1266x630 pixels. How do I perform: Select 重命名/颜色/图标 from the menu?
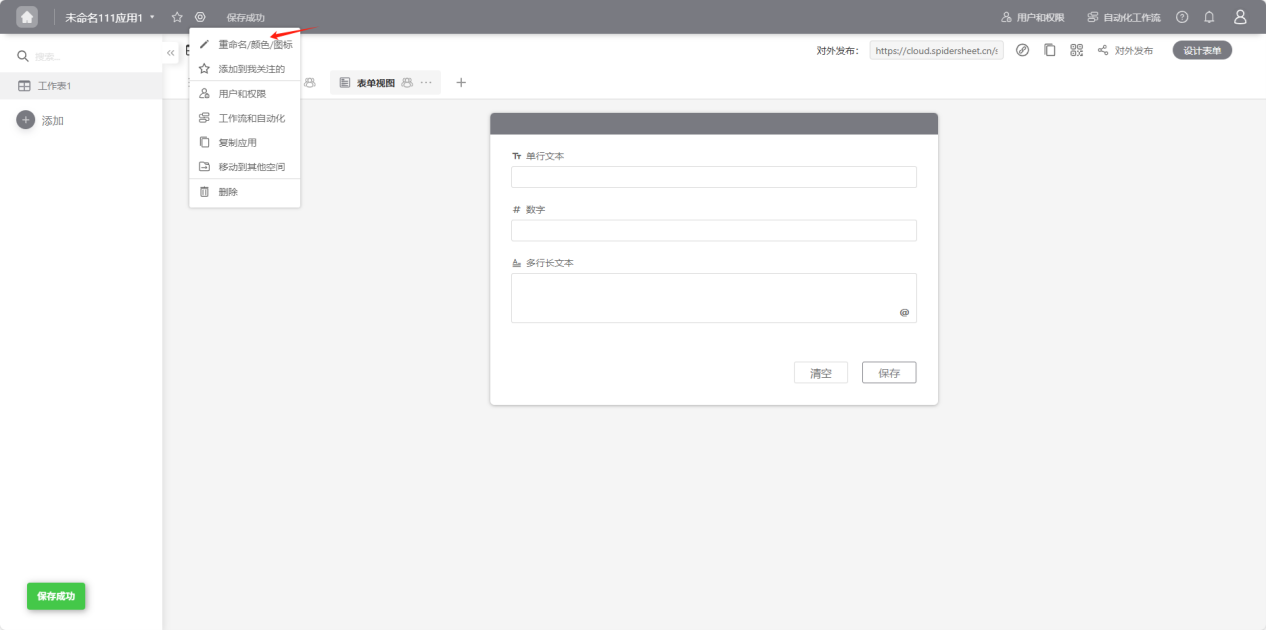click(255, 45)
